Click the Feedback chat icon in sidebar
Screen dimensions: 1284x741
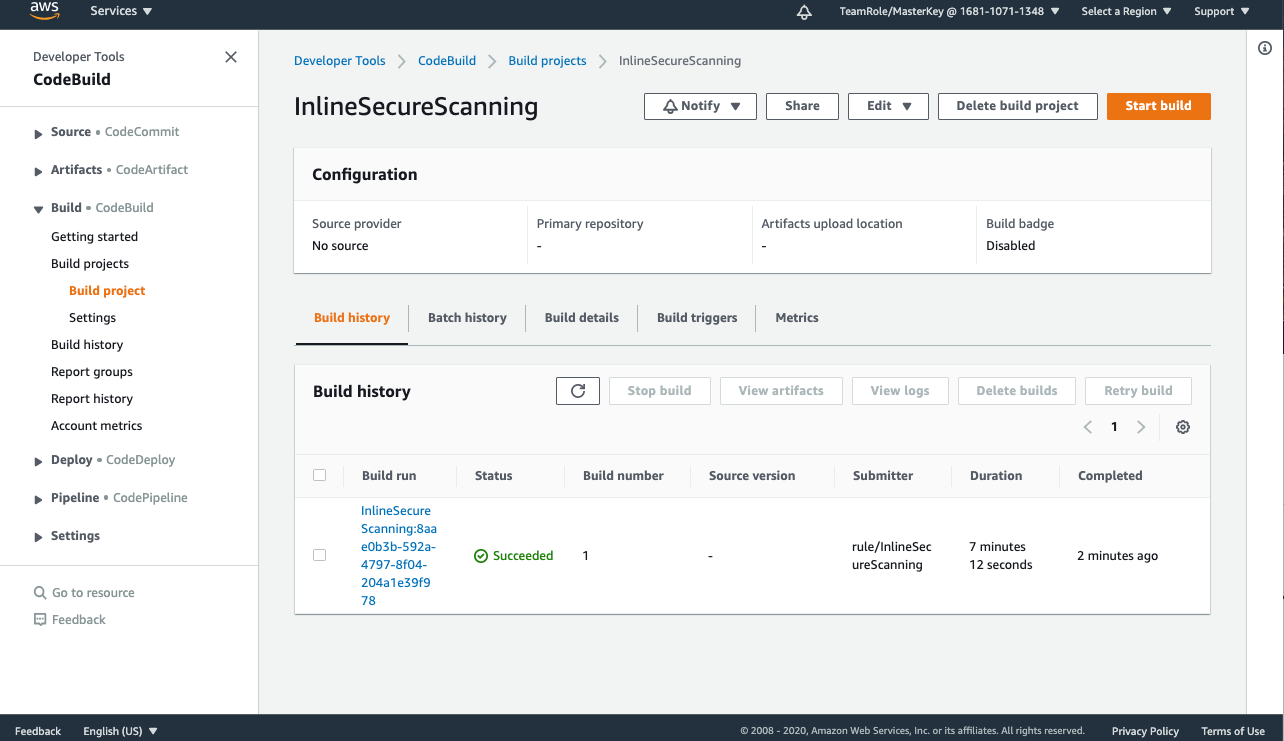(40, 620)
